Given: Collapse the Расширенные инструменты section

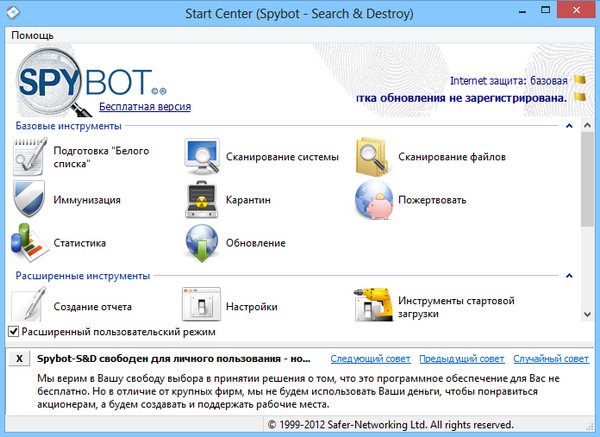Looking at the screenshot, I should (x=569, y=275).
